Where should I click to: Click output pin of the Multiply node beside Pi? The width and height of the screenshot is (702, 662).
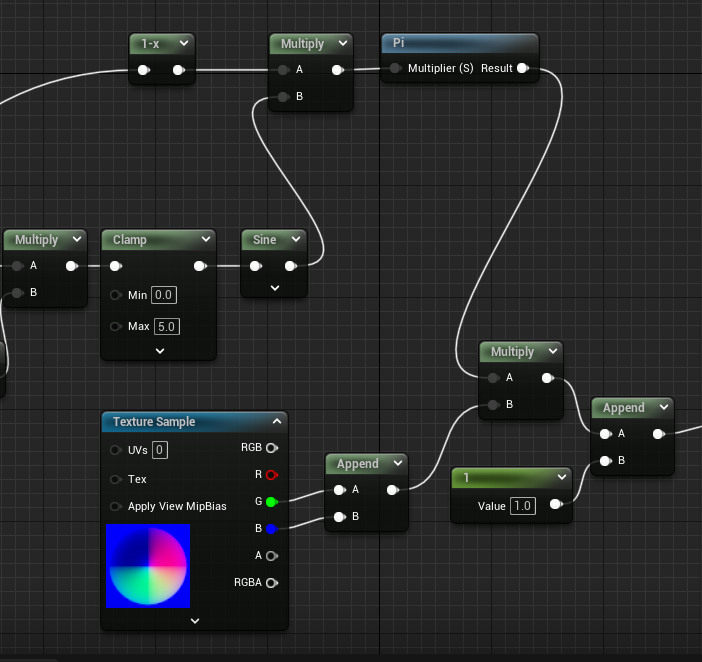pyautogui.click(x=338, y=70)
